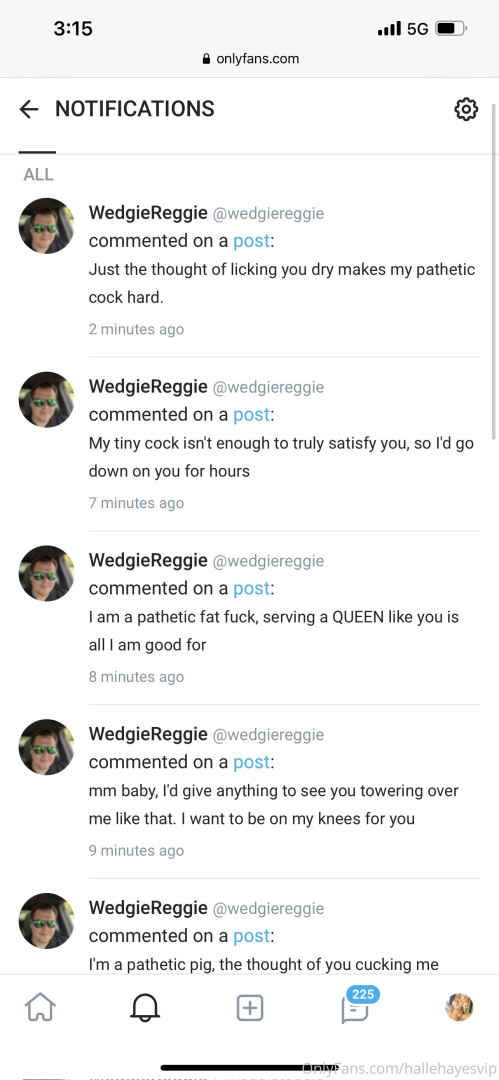
Task: Open WedgieReggie username in second notification
Action: point(148,386)
